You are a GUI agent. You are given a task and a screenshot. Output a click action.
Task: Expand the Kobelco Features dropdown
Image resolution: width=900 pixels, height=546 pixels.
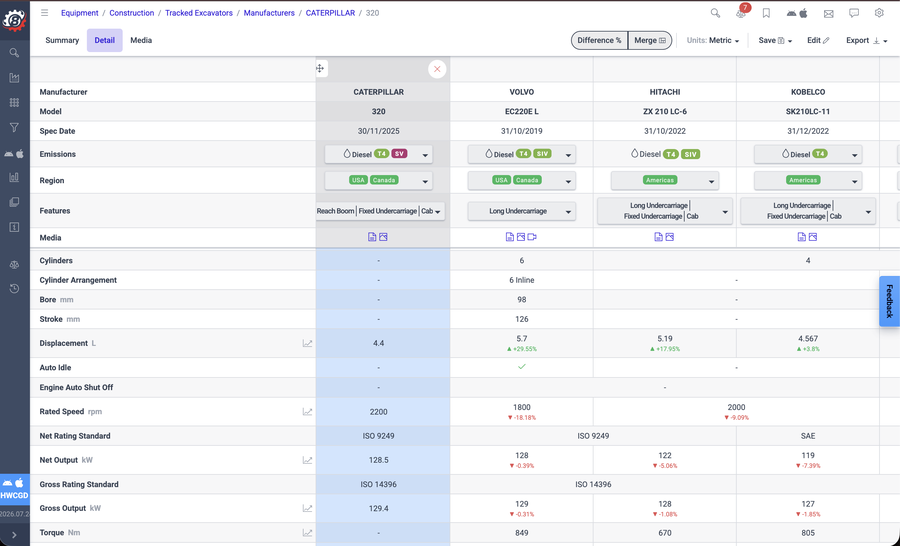808,211
